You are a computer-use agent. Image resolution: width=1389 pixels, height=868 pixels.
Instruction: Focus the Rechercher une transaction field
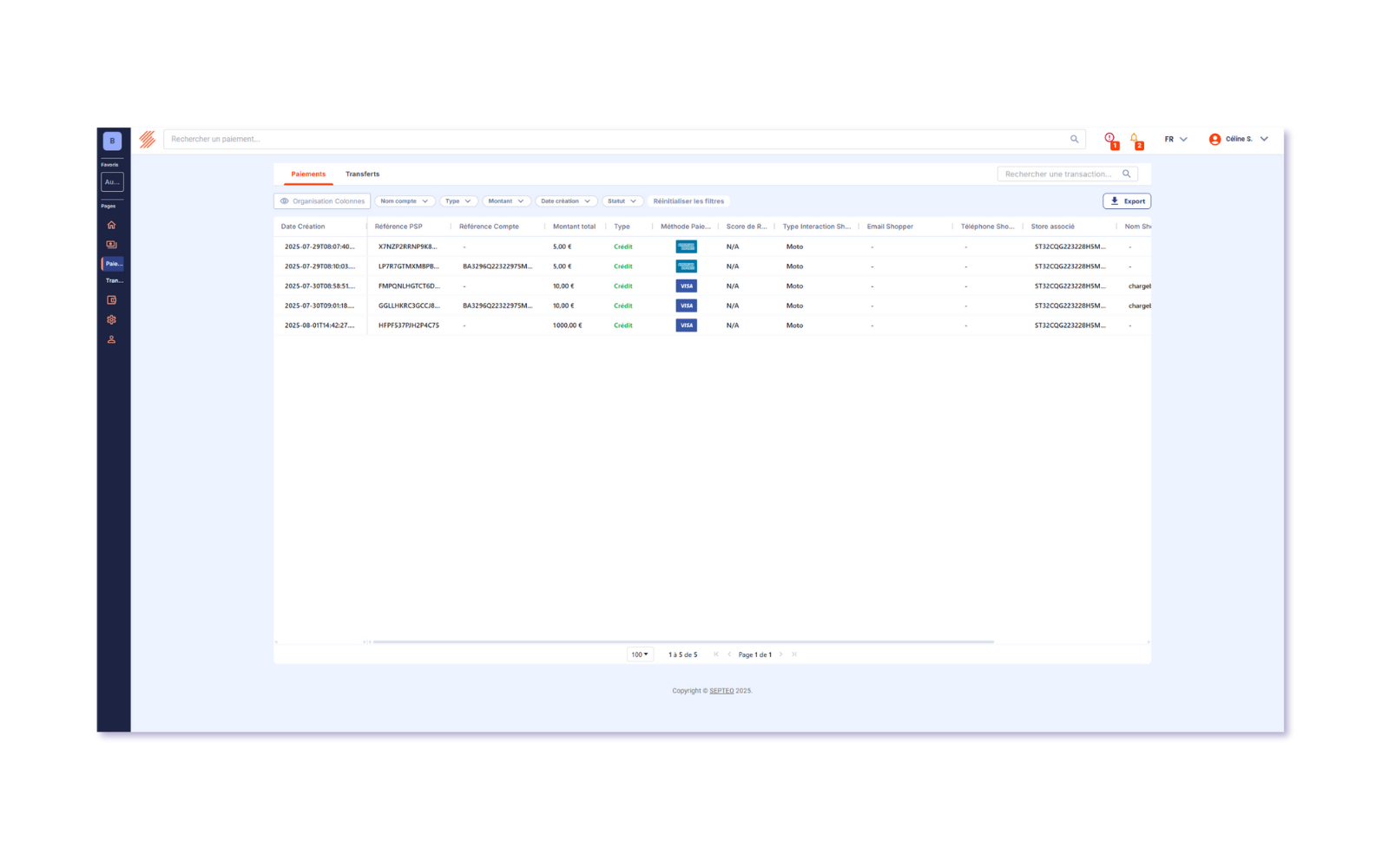1067,174
